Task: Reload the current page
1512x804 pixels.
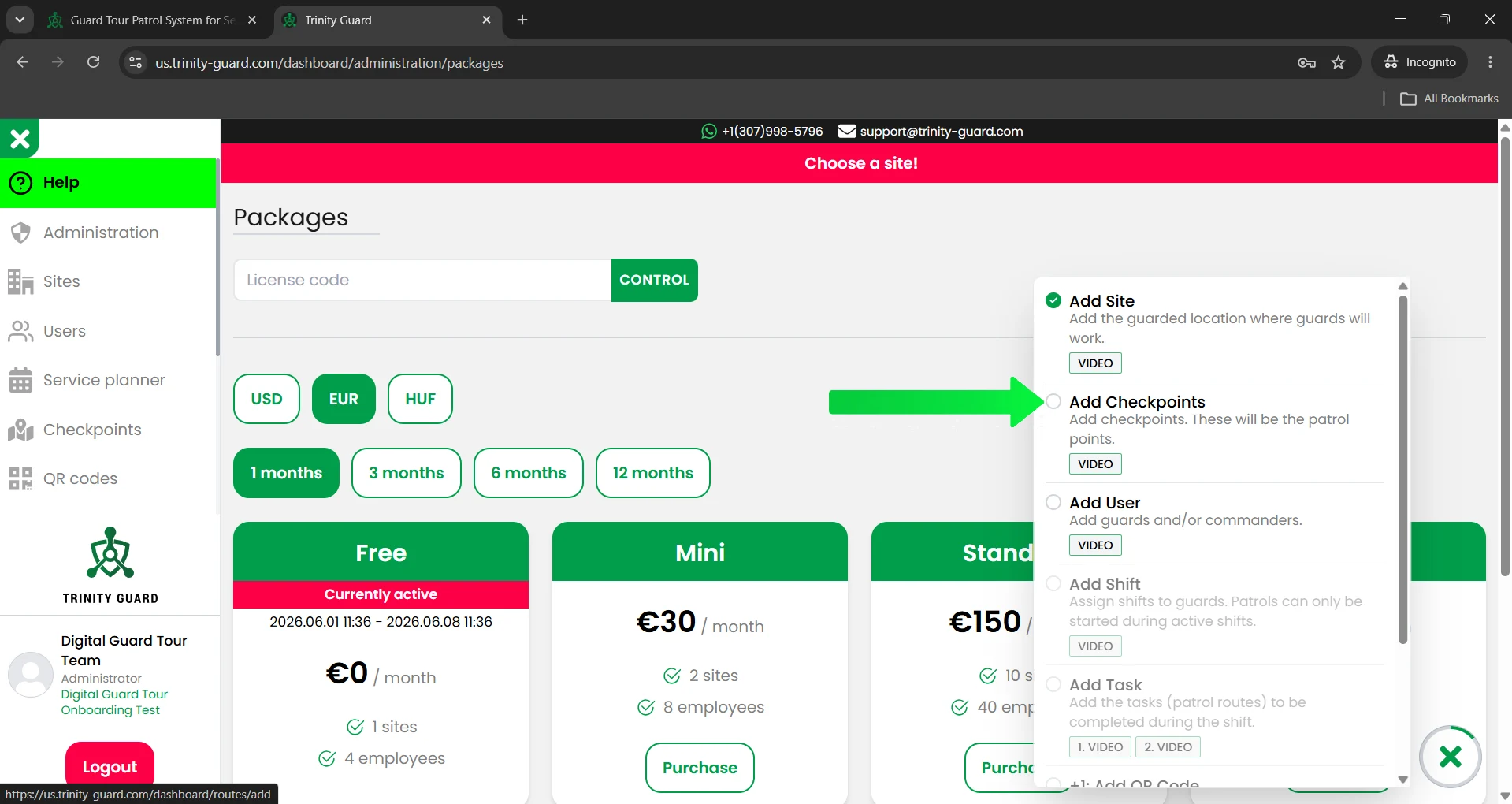Action: (93, 62)
